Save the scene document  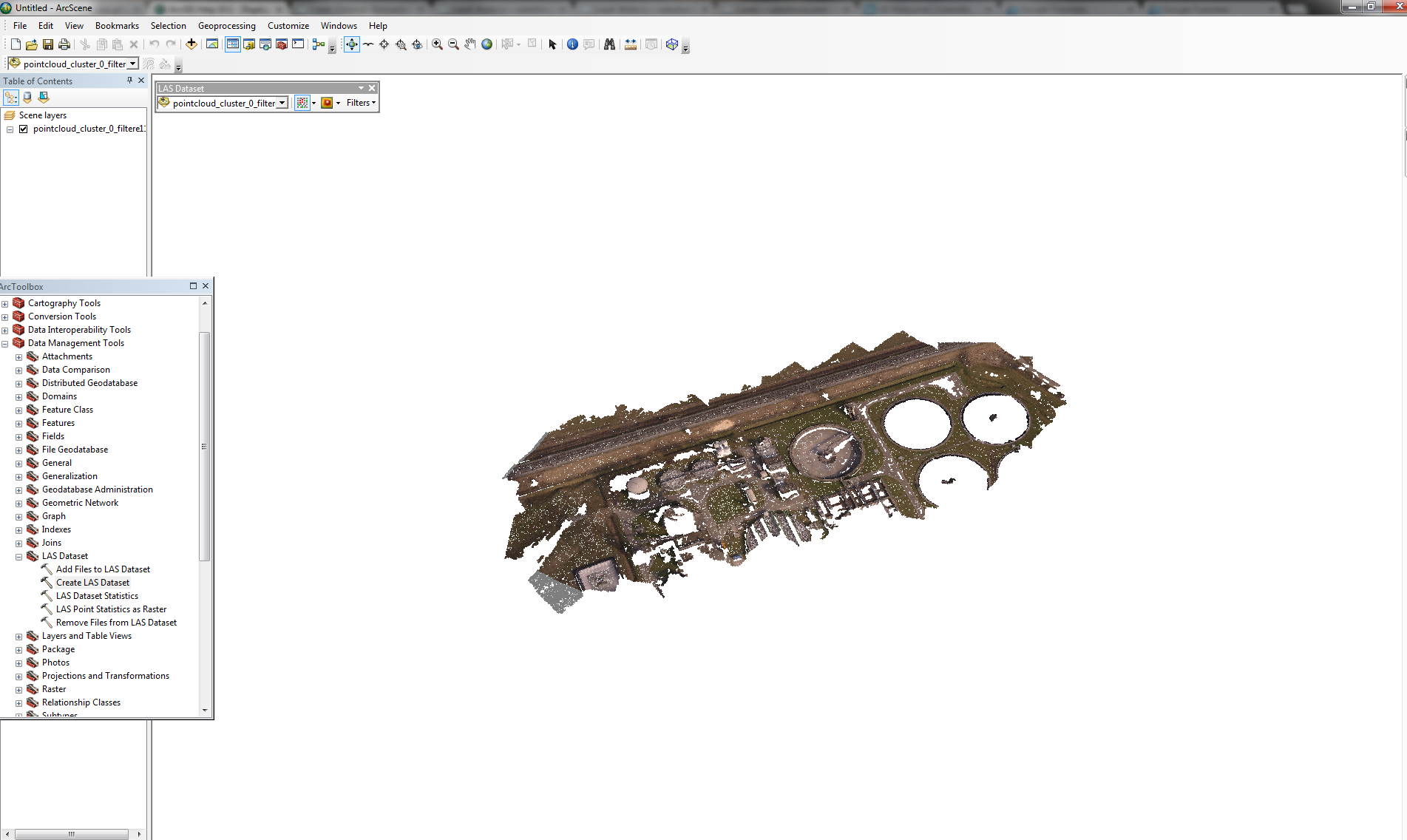coord(48,44)
